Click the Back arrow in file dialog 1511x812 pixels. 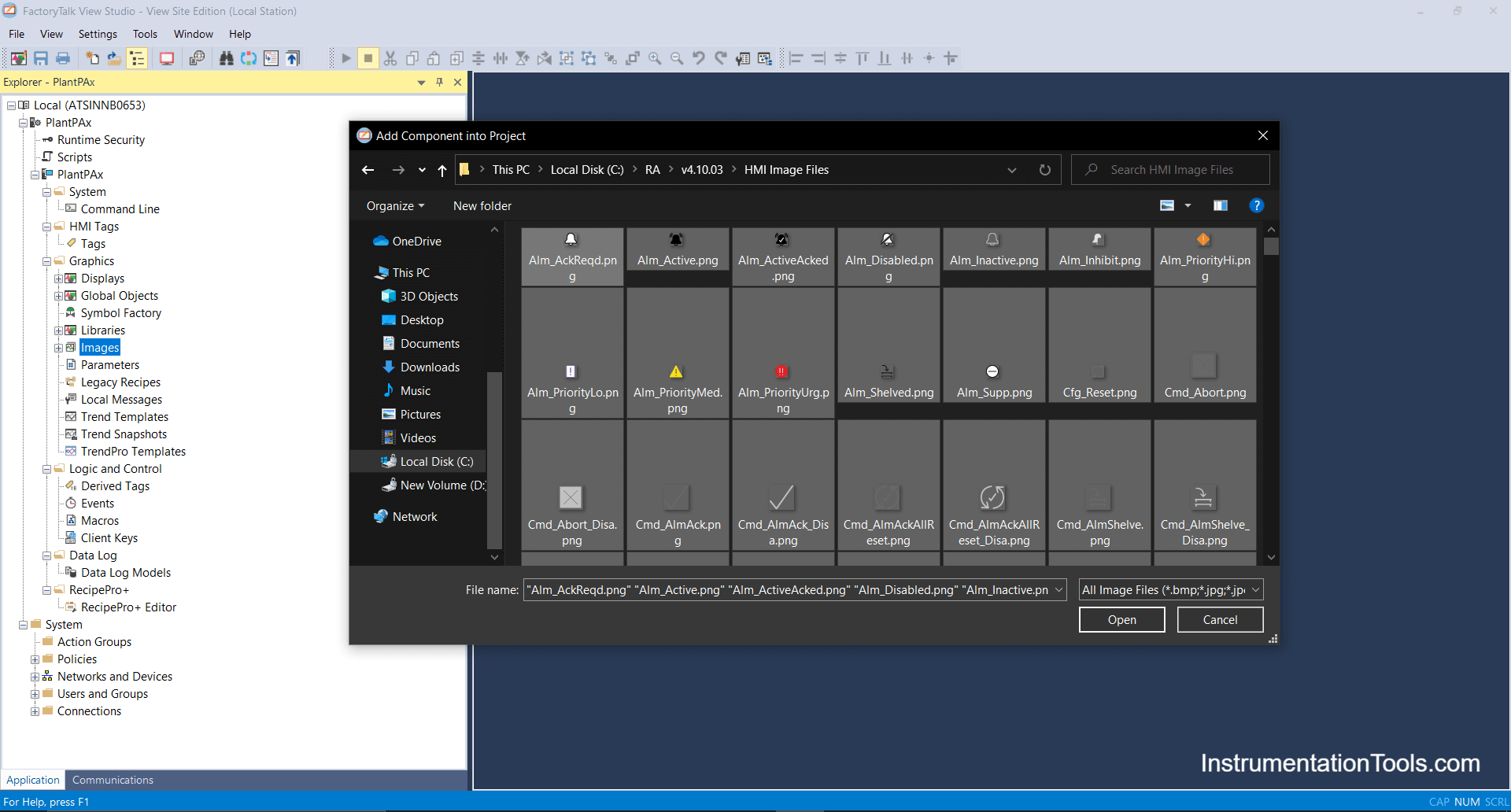tap(368, 170)
